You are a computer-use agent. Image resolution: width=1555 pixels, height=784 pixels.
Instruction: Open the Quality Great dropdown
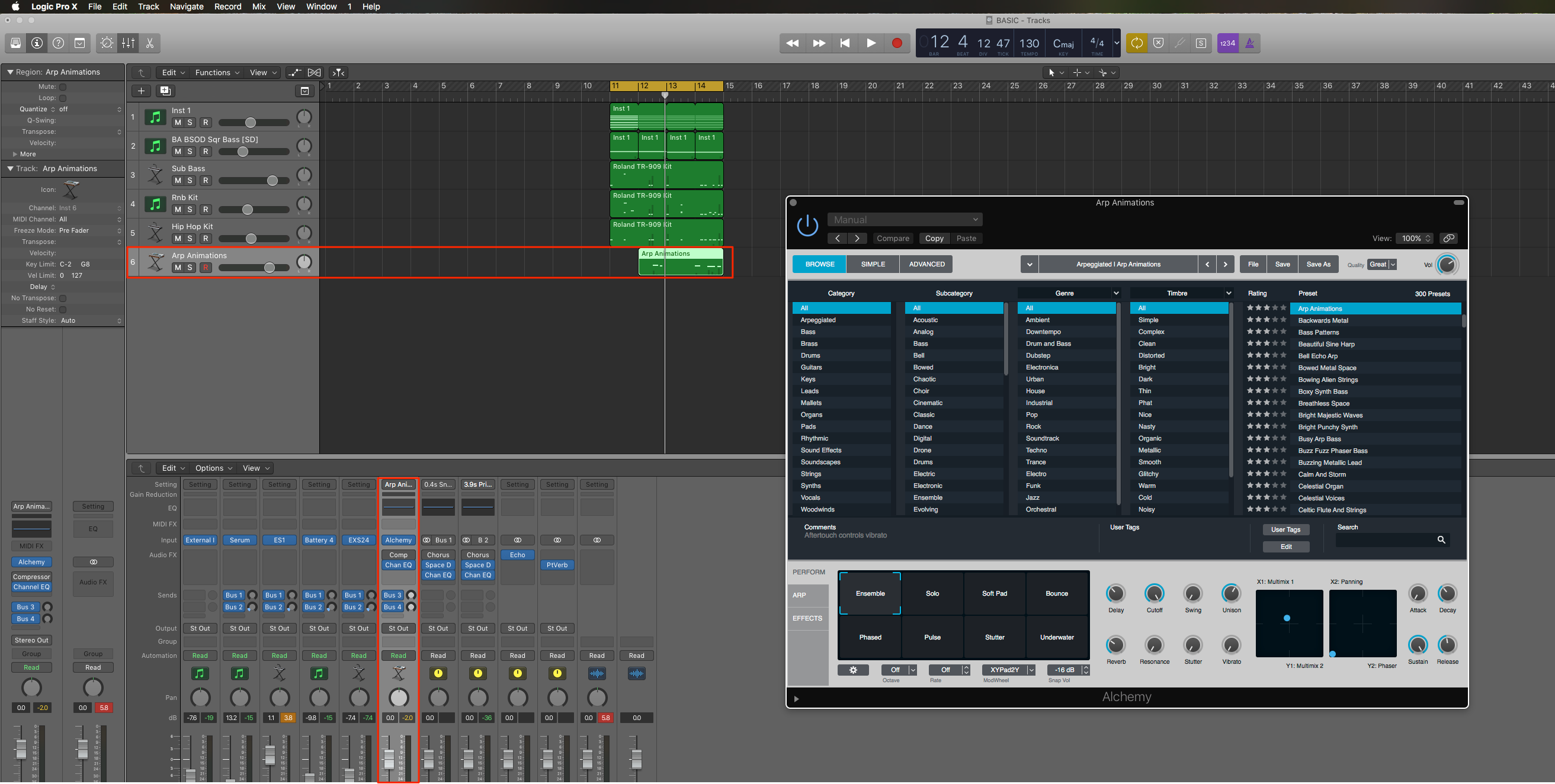(x=1382, y=264)
